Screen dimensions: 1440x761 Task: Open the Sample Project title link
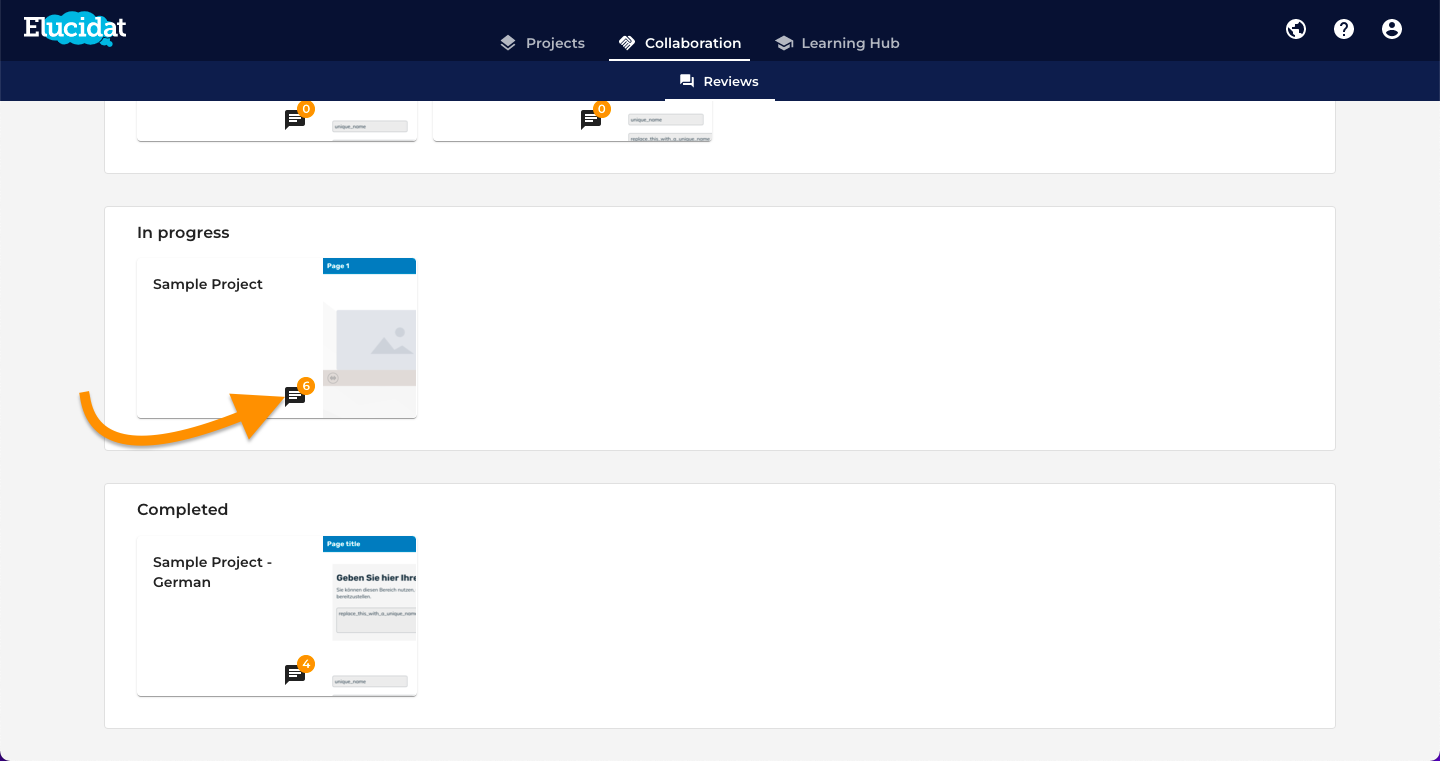point(208,284)
